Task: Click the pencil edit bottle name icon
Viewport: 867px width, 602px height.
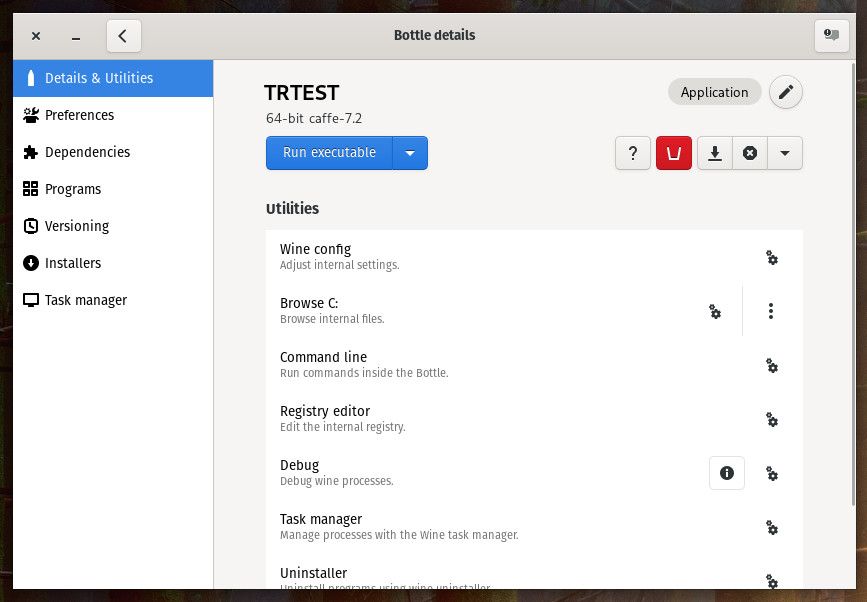Action: [x=786, y=92]
